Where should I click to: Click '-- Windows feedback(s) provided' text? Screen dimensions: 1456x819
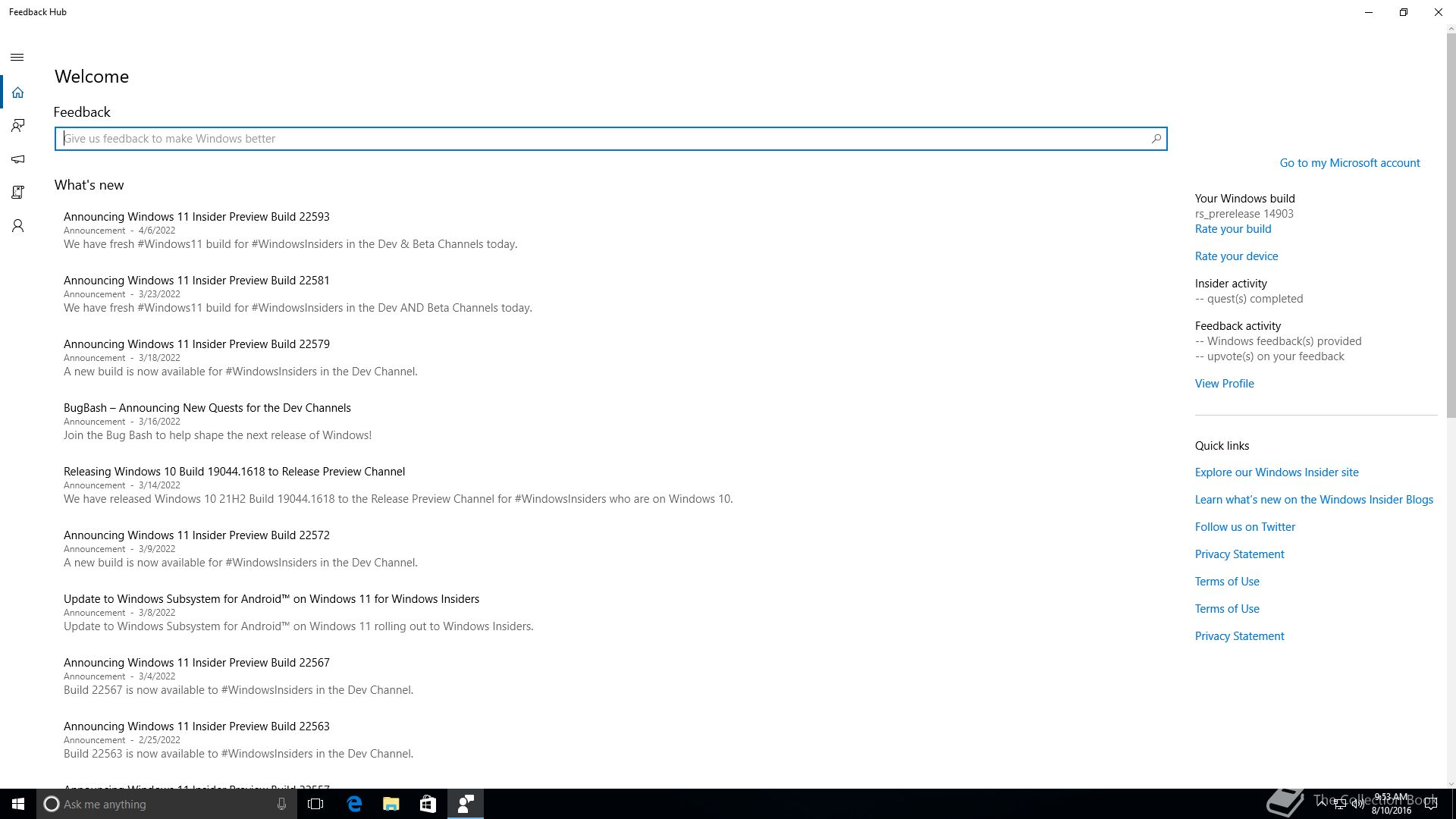tap(1279, 341)
